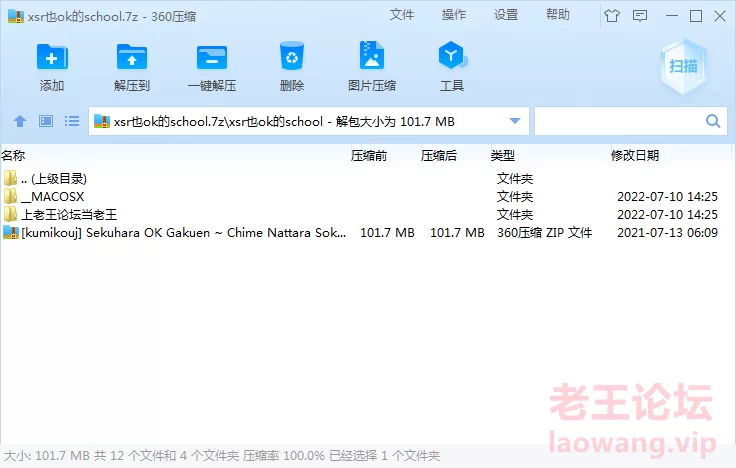Sort by 压缩前 column header
The image size is (736, 468).
click(x=368, y=155)
